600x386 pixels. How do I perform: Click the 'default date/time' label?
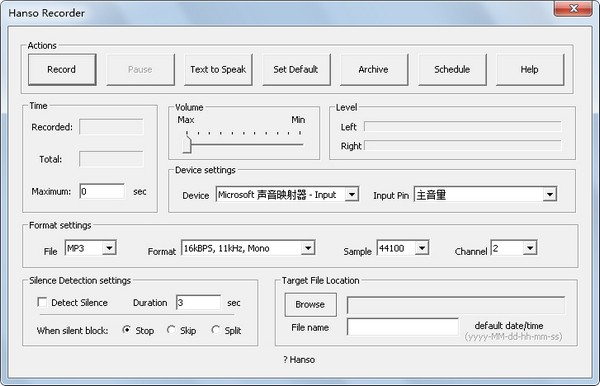tap(509, 326)
